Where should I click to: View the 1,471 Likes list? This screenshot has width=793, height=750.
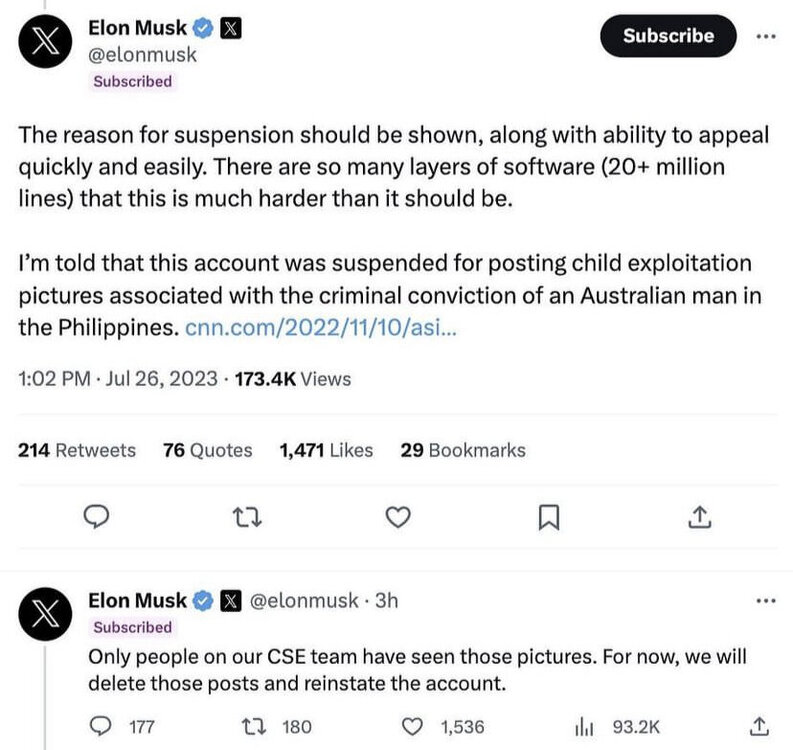[327, 450]
